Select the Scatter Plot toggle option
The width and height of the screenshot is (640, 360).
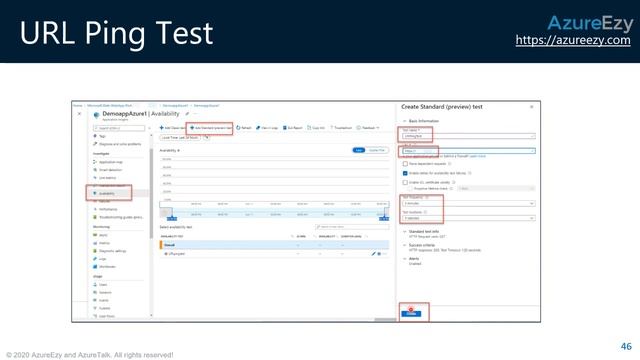[x=376, y=150]
